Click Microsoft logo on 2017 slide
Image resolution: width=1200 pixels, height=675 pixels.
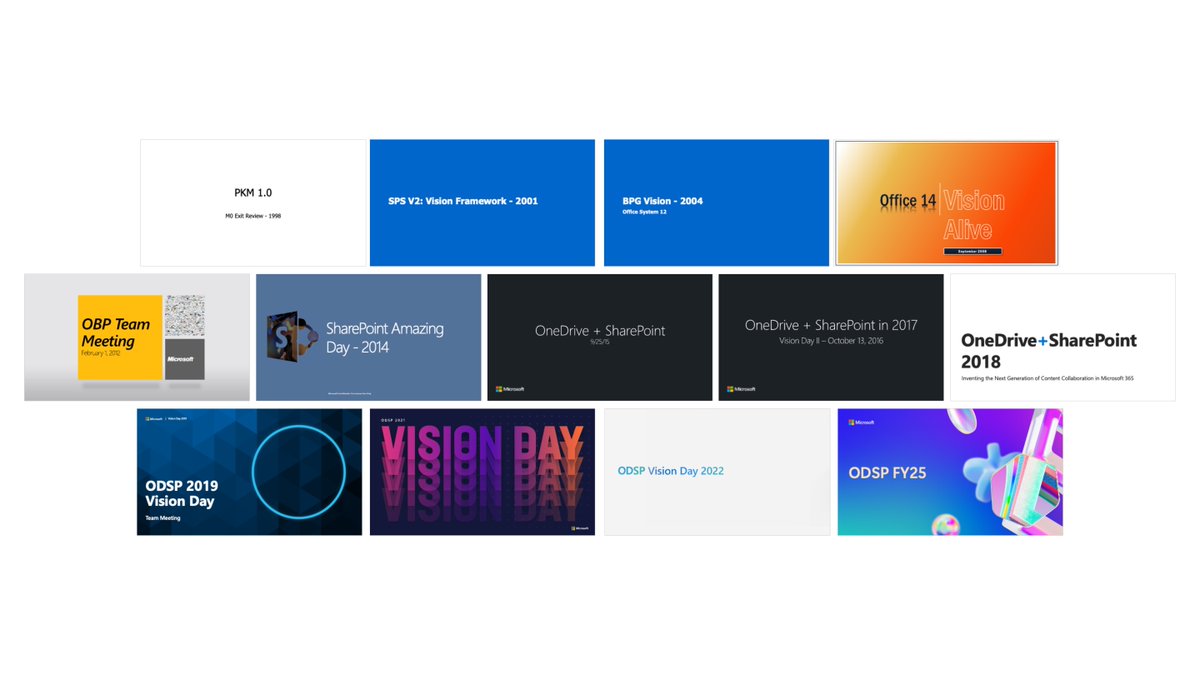[x=741, y=389]
